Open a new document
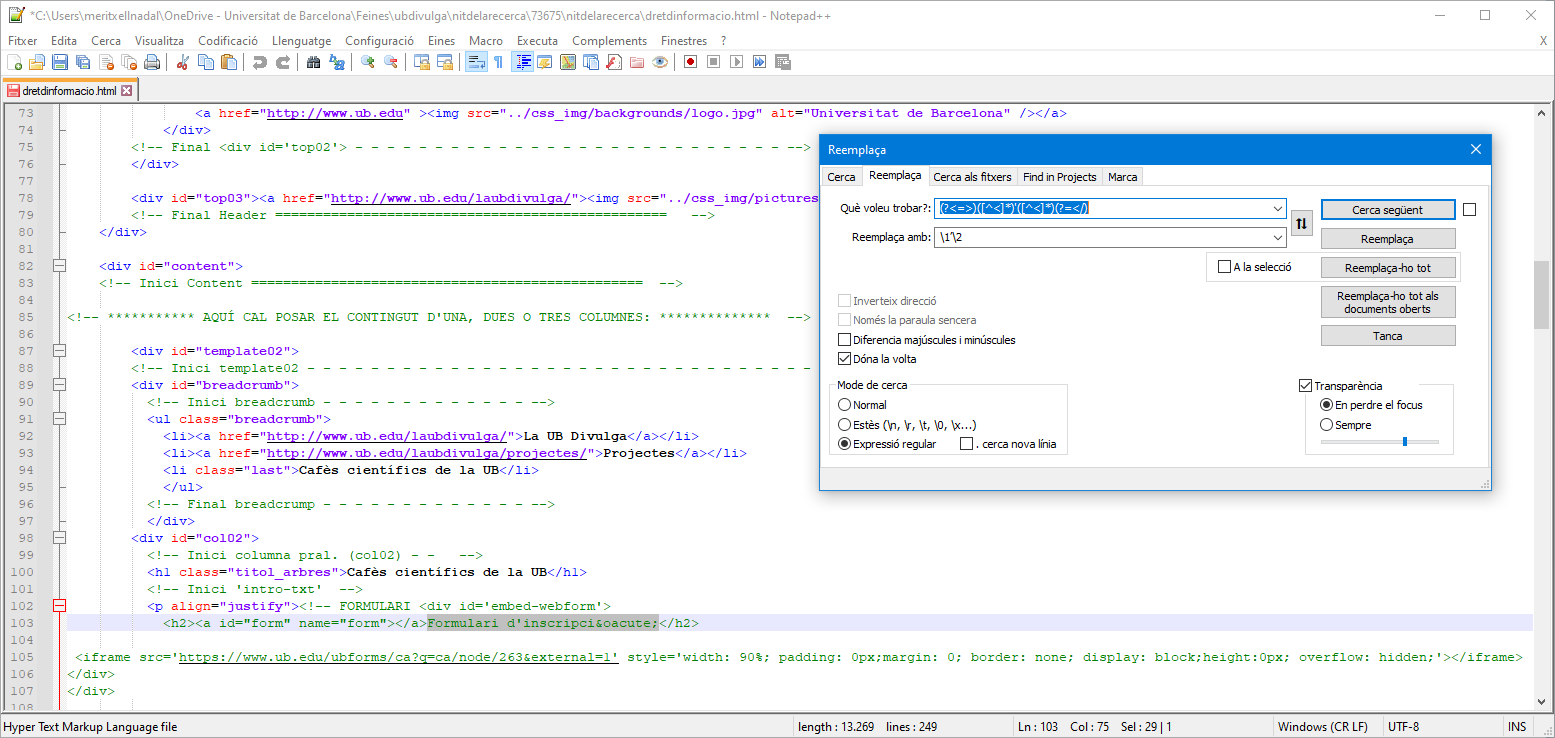Image resolution: width=1555 pixels, height=738 pixels. click(x=16, y=61)
